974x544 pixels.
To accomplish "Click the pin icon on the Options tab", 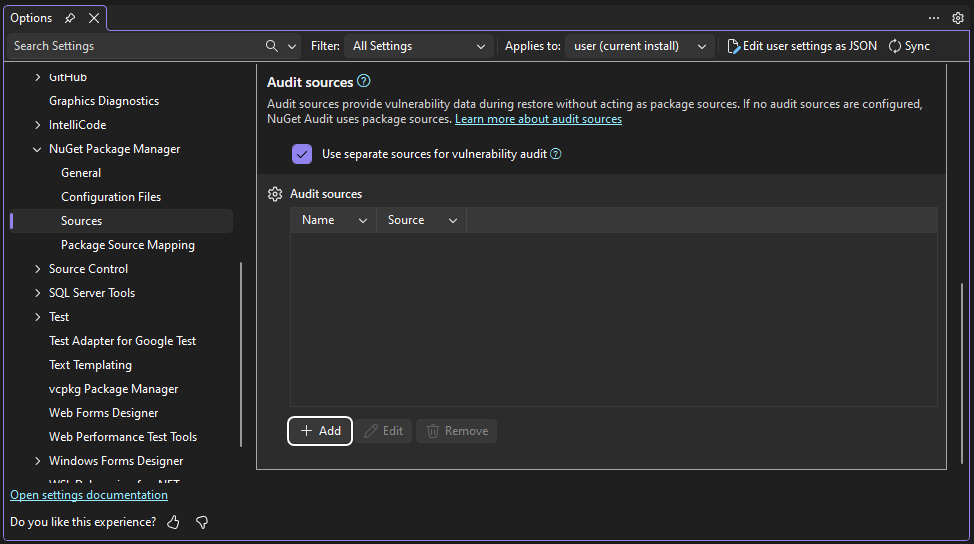I will [70, 18].
